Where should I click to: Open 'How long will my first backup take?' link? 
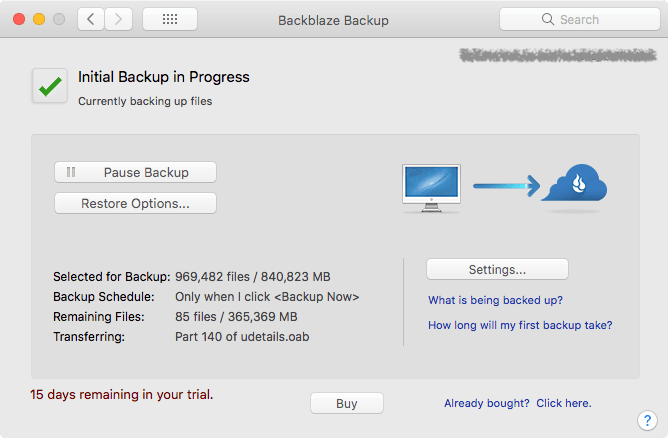coord(520,325)
